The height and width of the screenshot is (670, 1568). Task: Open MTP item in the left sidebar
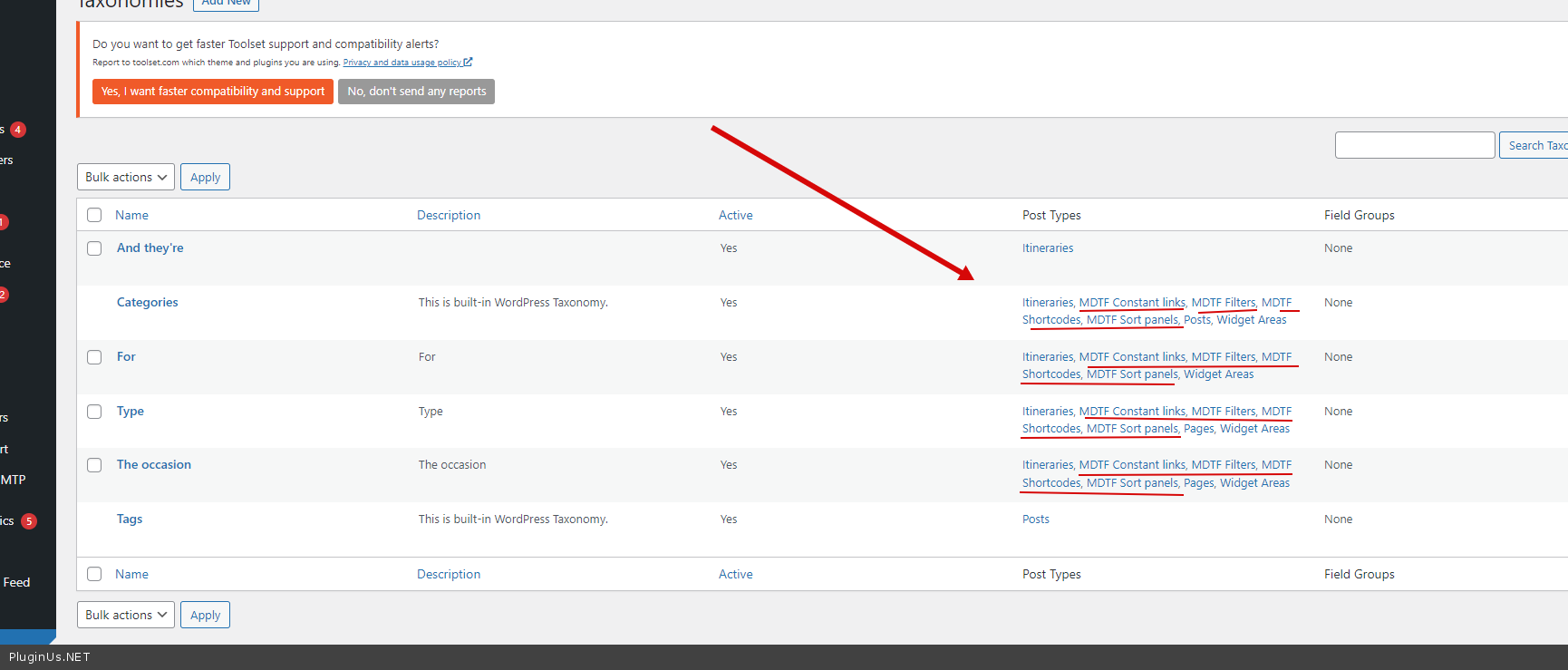click(x=14, y=480)
